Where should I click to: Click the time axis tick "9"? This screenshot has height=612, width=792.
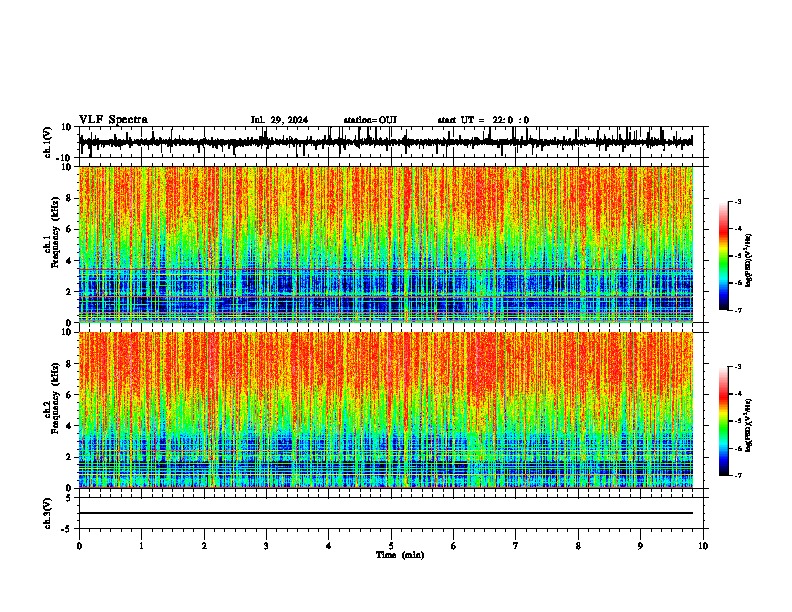click(640, 546)
